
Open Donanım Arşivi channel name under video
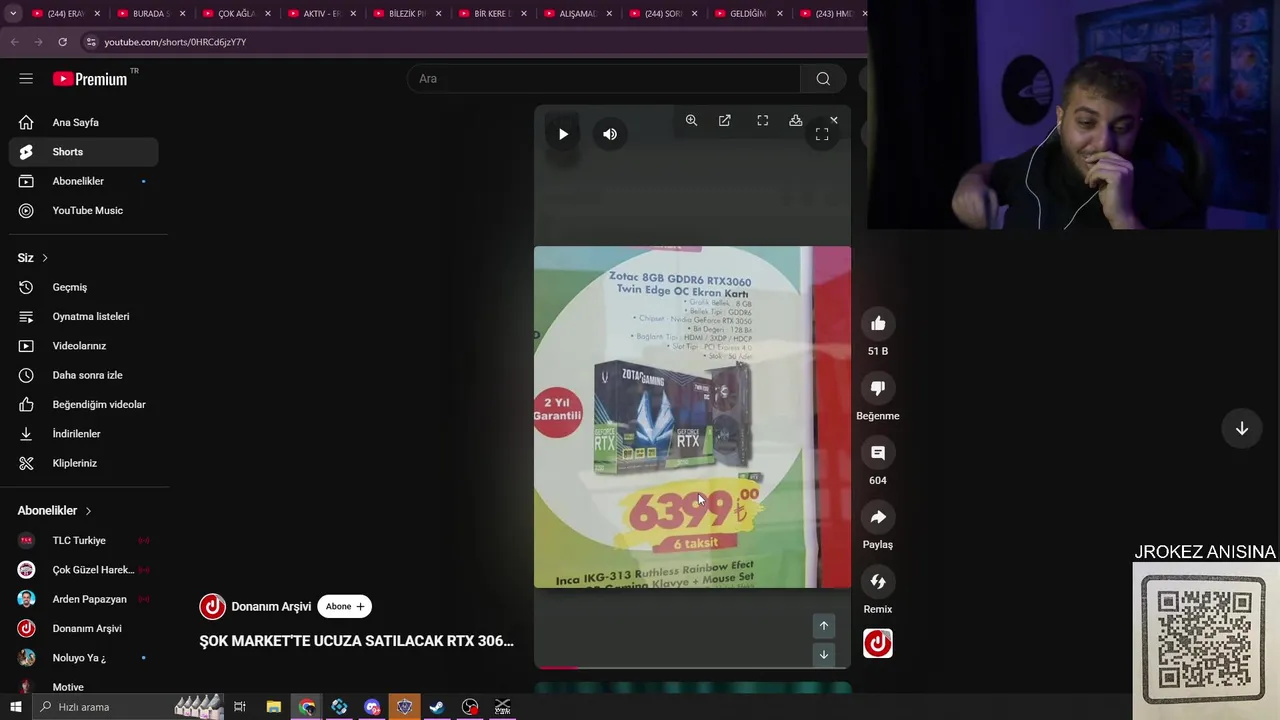pos(271,606)
